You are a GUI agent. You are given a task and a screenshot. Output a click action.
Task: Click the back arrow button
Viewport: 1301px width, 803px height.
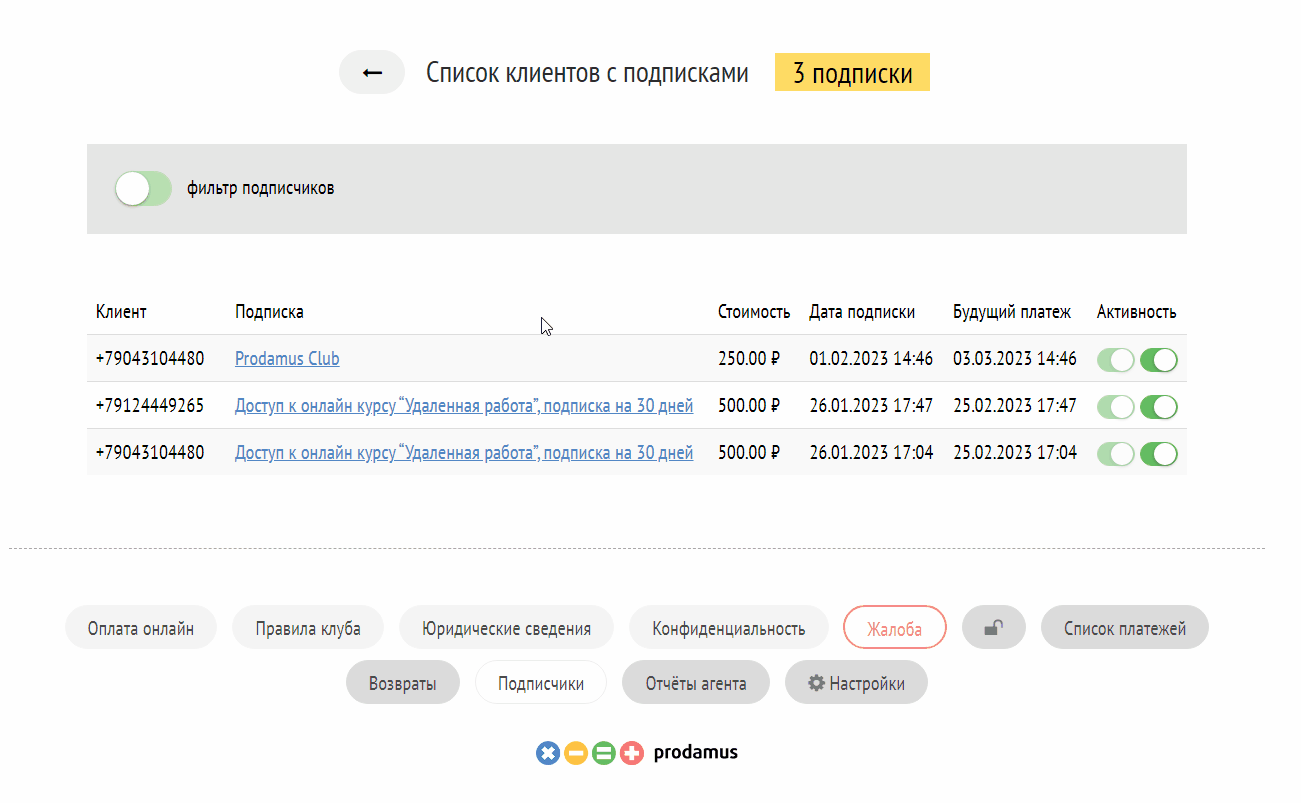tap(372, 73)
